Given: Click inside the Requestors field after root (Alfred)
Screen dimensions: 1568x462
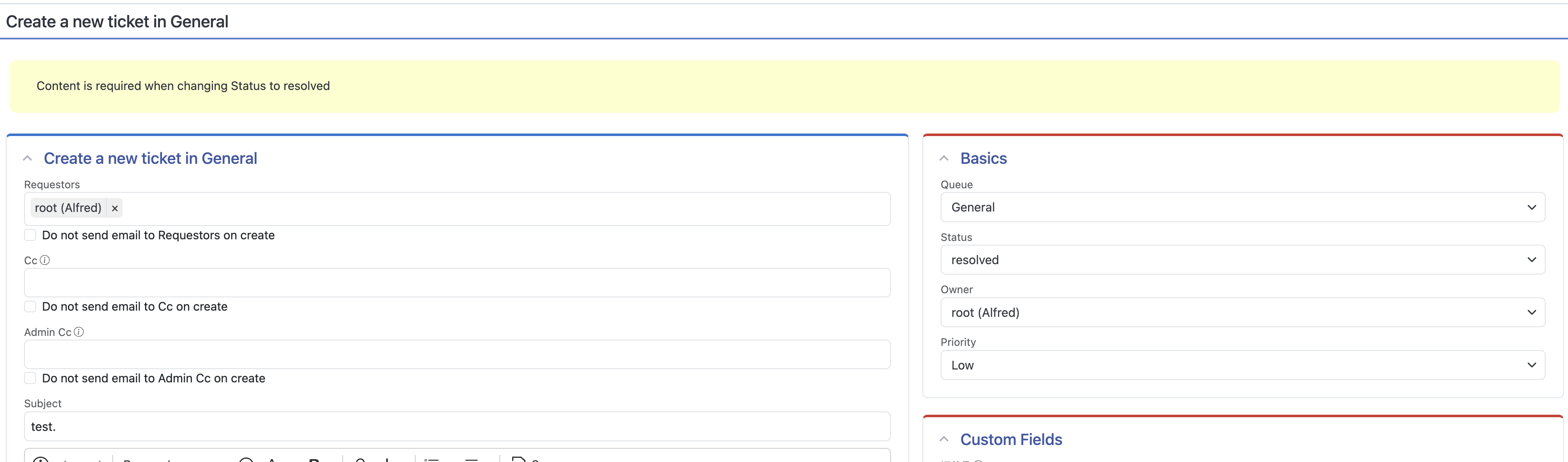Looking at the screenshot, I should 487,209.
